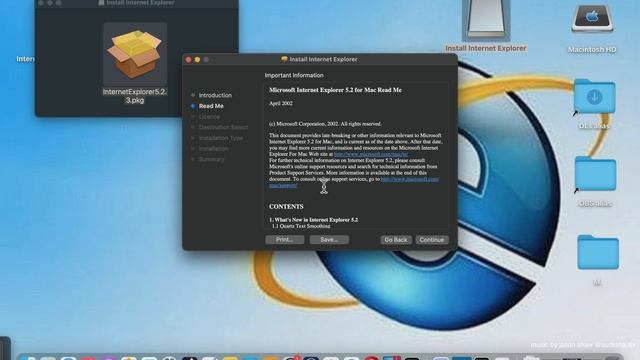Click the 'CONTENTS' heading in Read Me
The image size is (640, 360).
tap(286, 207)
